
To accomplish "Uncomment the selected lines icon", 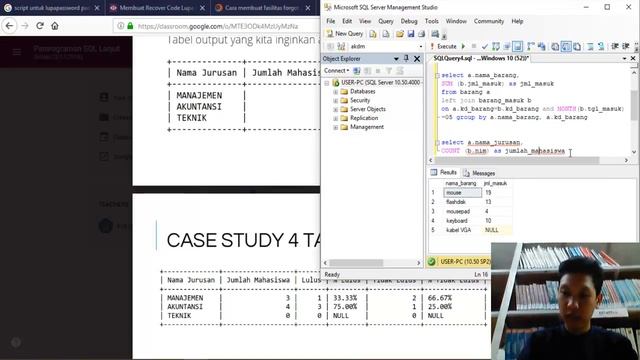I will 601,47.
